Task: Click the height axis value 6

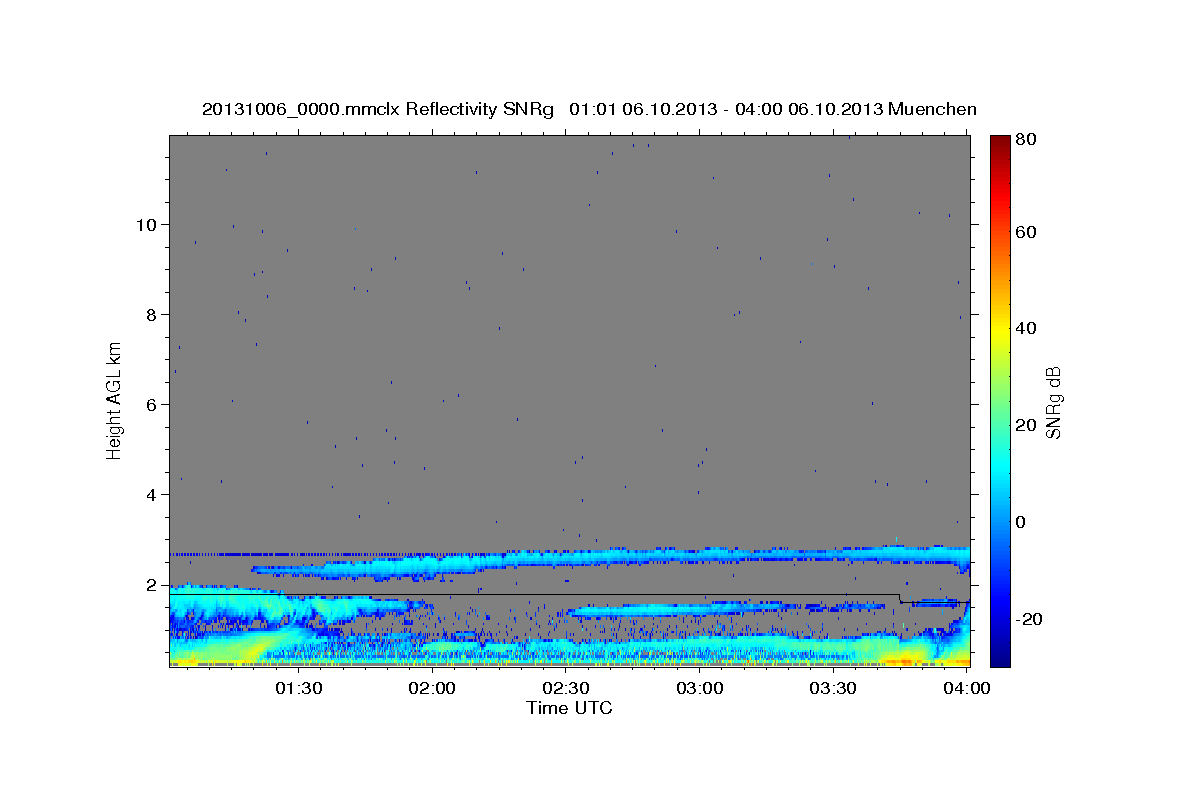Action: [151, 404]
